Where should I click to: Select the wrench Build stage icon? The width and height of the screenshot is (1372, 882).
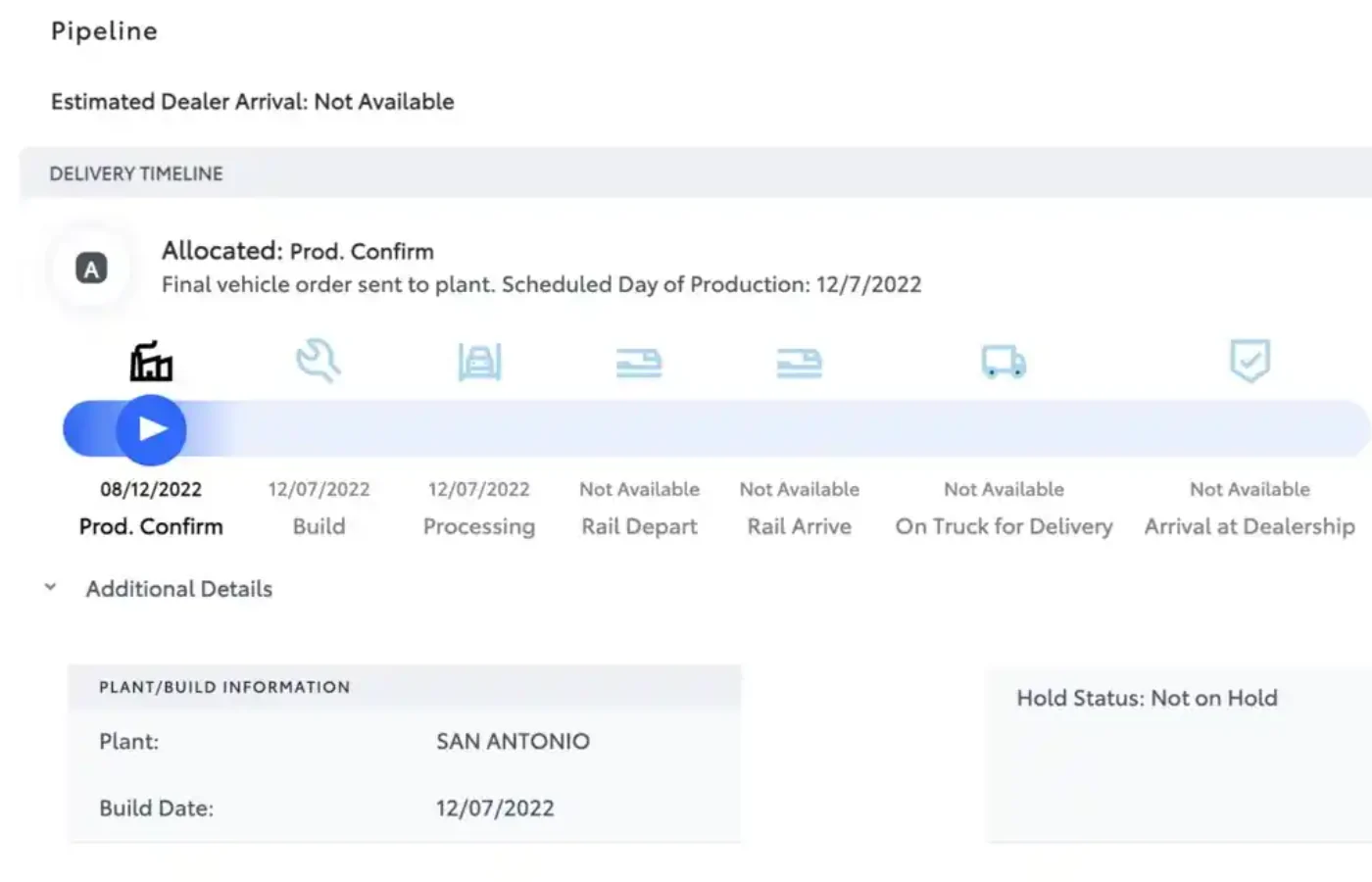click(318, 362)
